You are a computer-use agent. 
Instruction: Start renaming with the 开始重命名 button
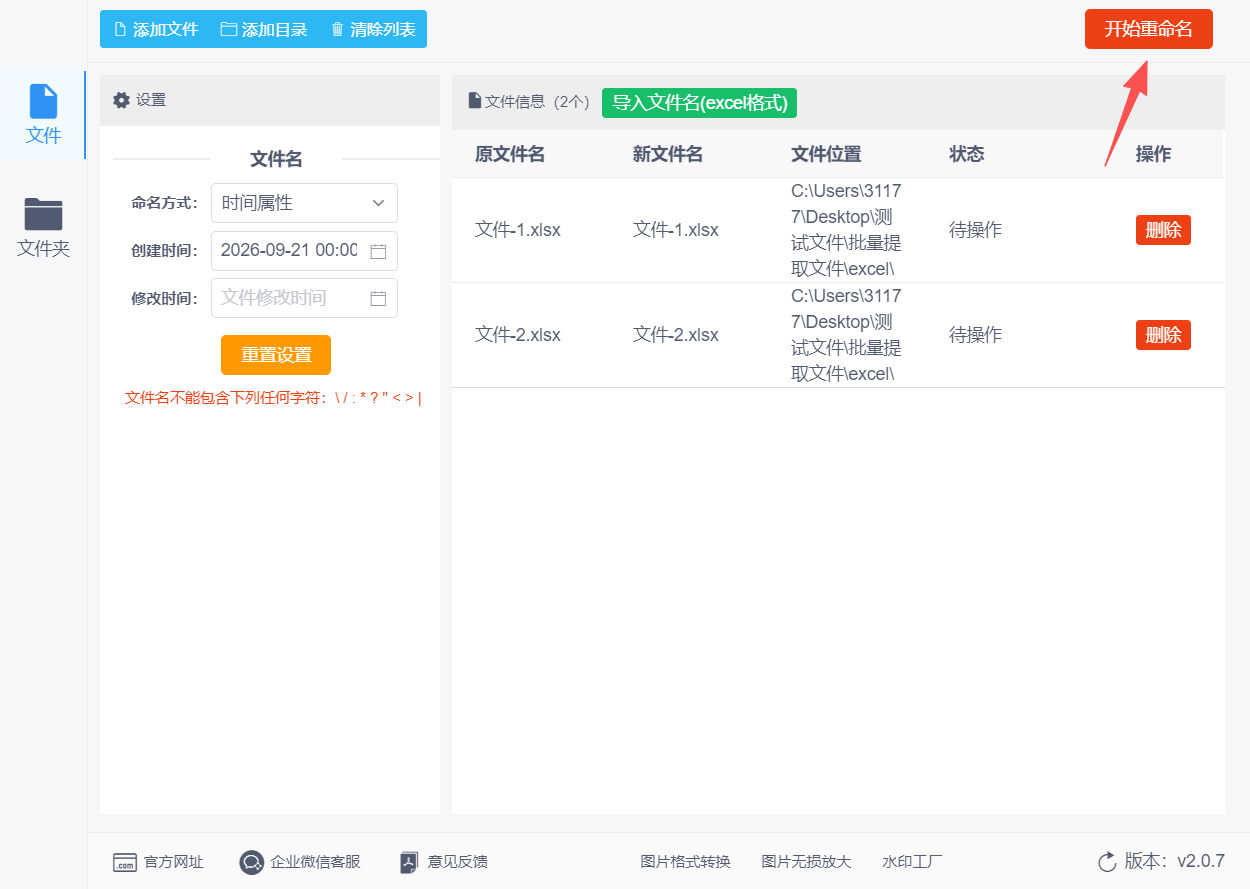point(1148,29)
